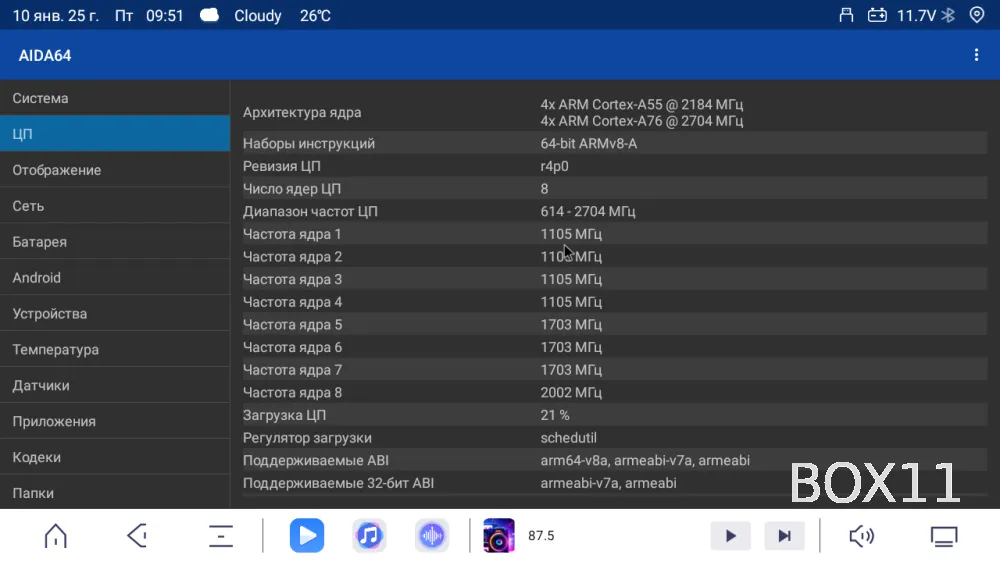Open the Датчики section
This screenshot has width=1000, height=562.
coord(115,385)
